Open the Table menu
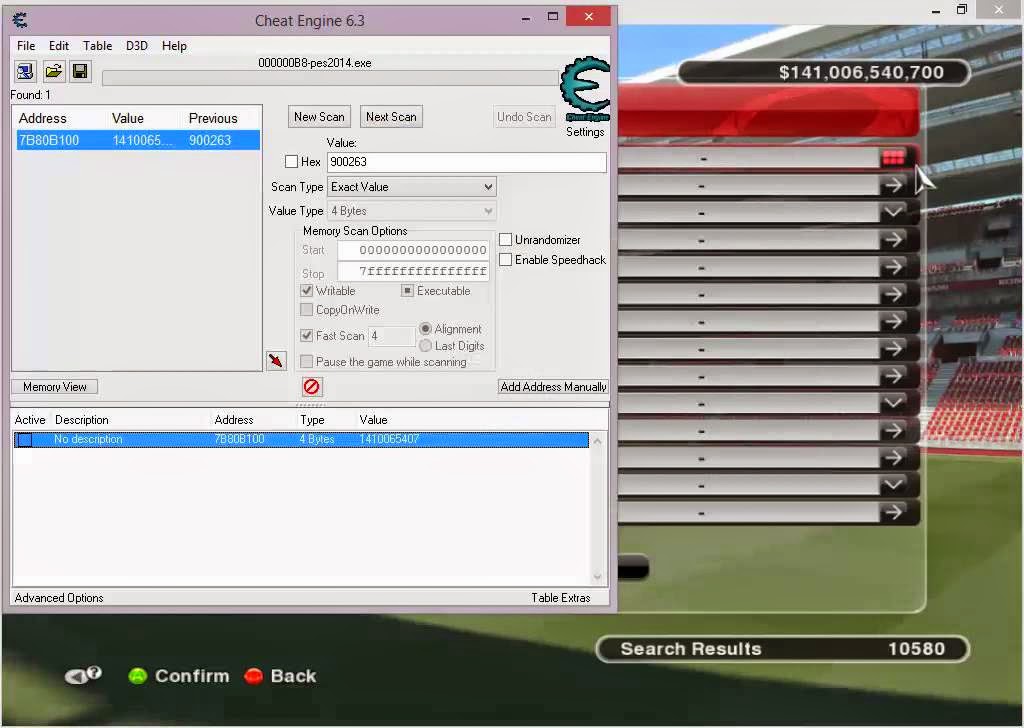Viewport: 1024px width, 728px height. pos(97,46)
